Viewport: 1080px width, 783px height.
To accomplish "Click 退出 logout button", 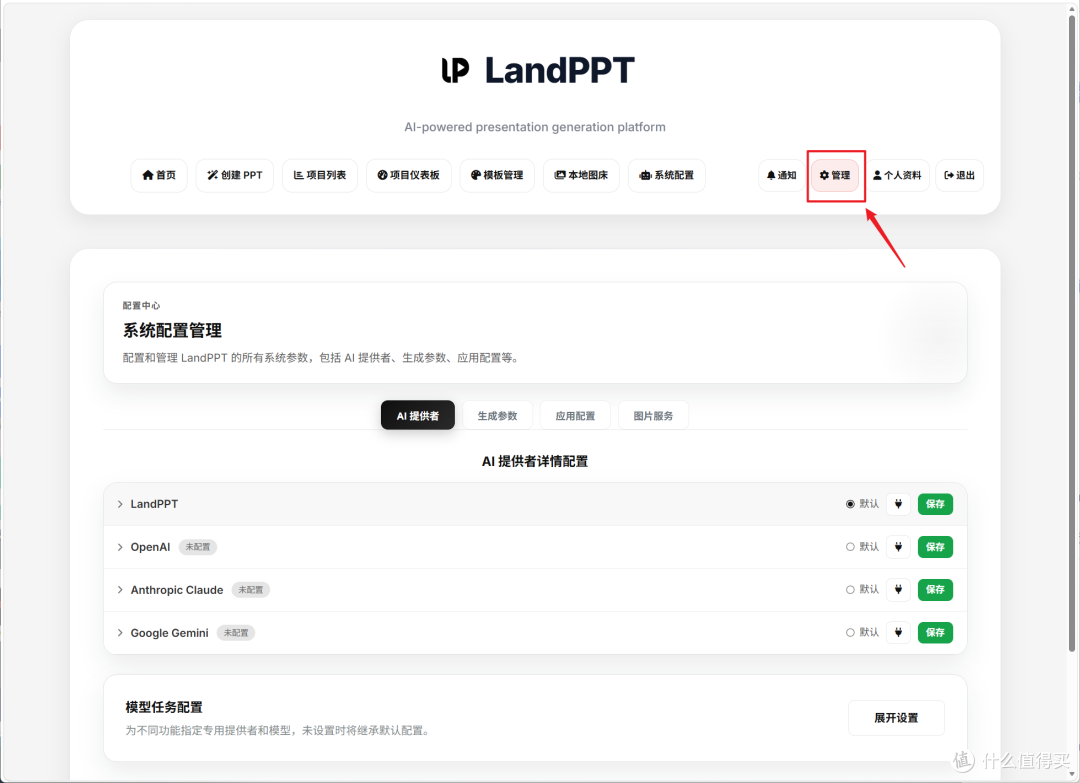I will click(x=959, y=176).
